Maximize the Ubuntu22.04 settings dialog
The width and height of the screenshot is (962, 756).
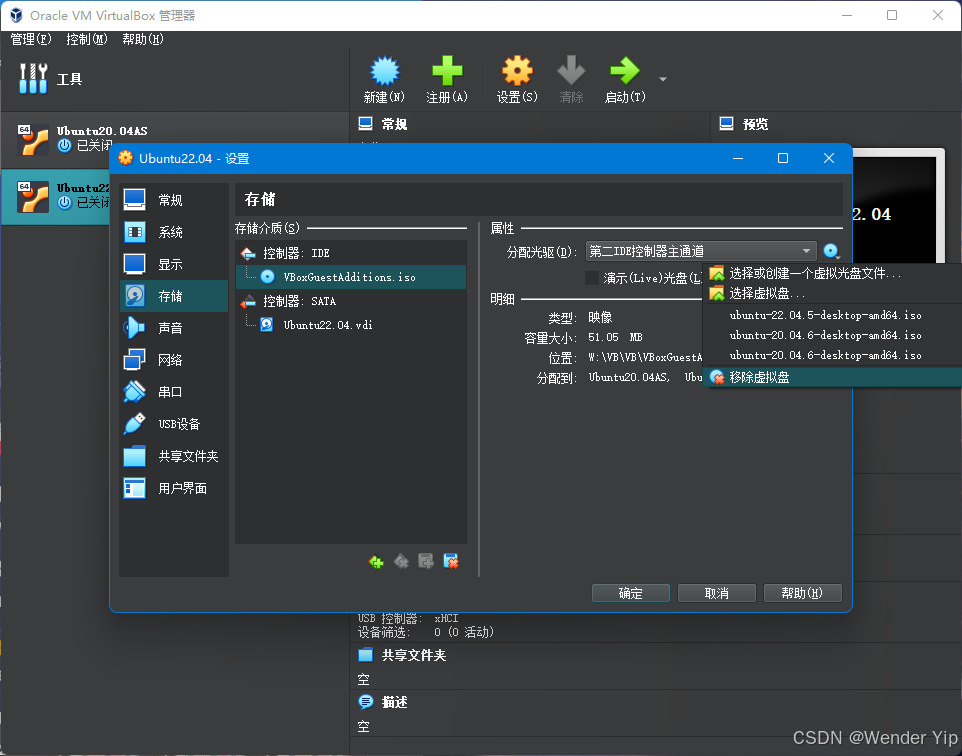[x=783, y=158]
